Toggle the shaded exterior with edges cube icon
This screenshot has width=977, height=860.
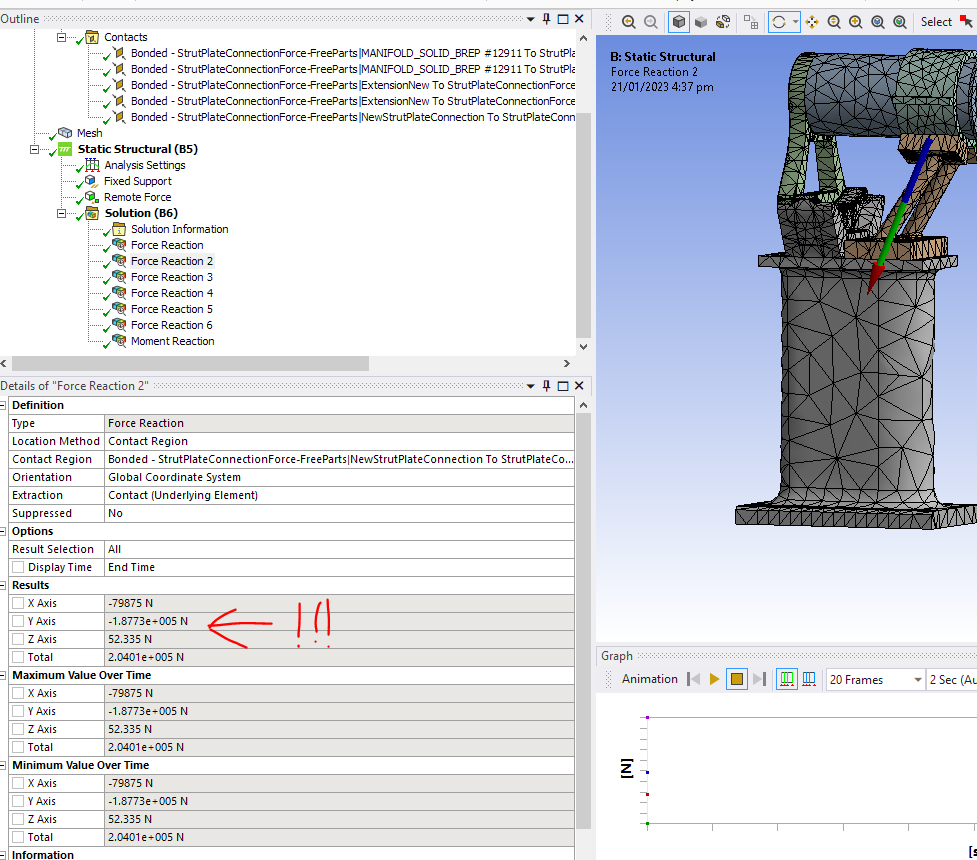point(678,22)
